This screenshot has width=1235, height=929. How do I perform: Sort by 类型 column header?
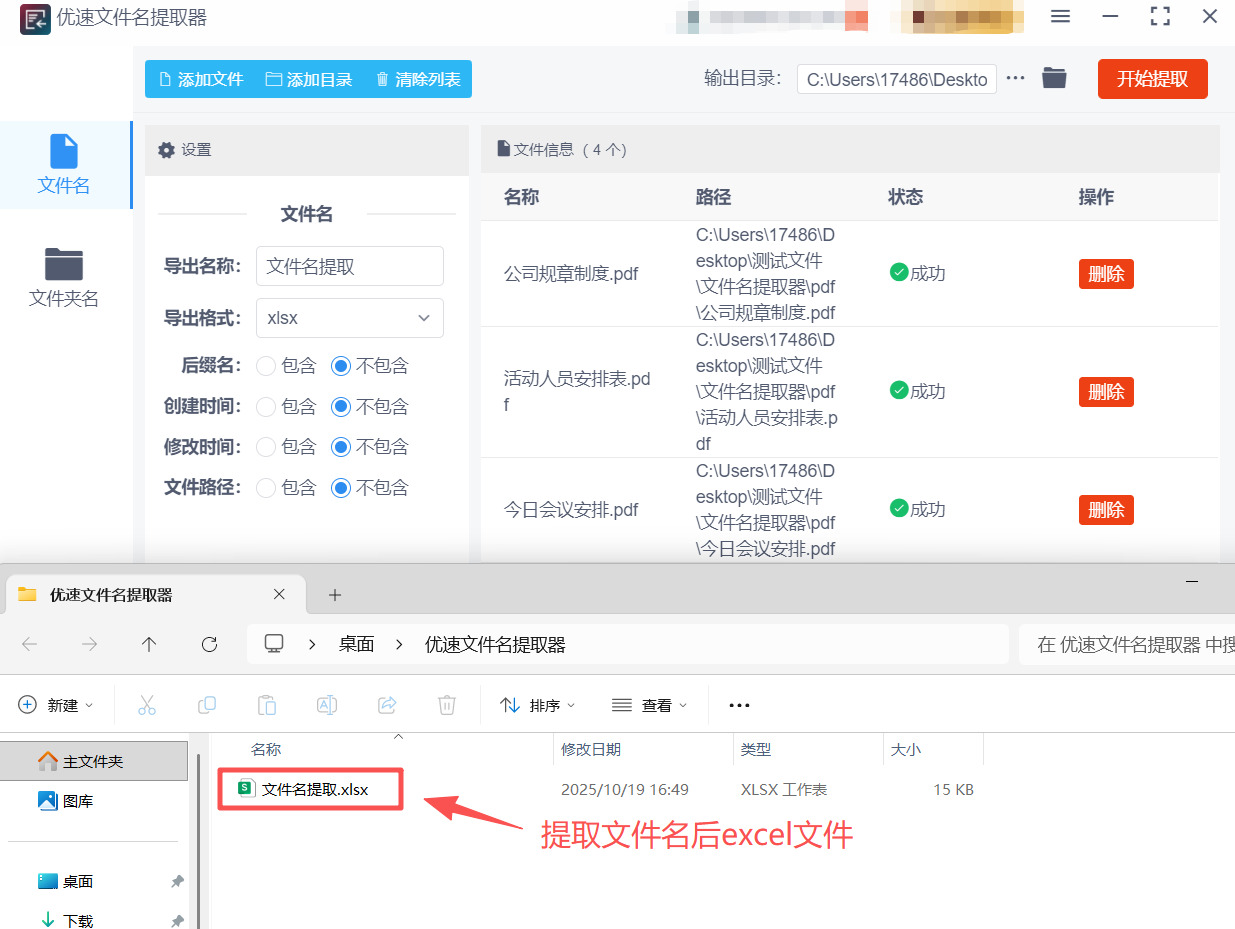[756, 749]
